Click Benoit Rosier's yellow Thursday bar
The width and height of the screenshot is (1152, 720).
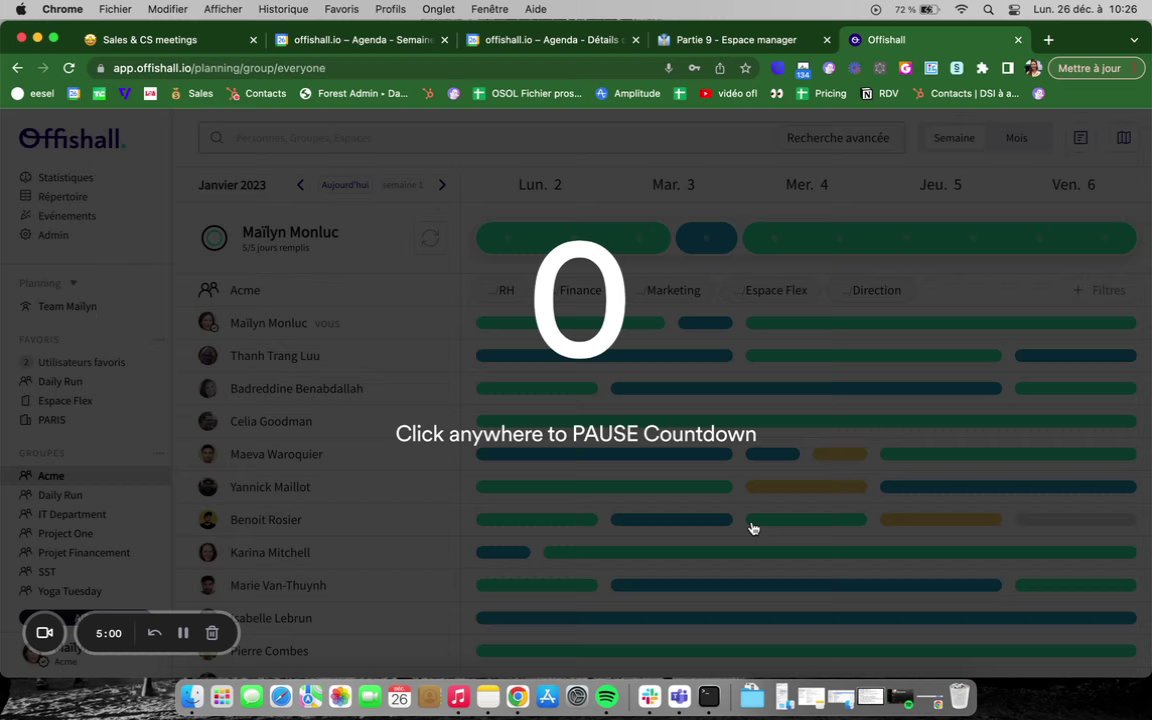coord(940,519)
